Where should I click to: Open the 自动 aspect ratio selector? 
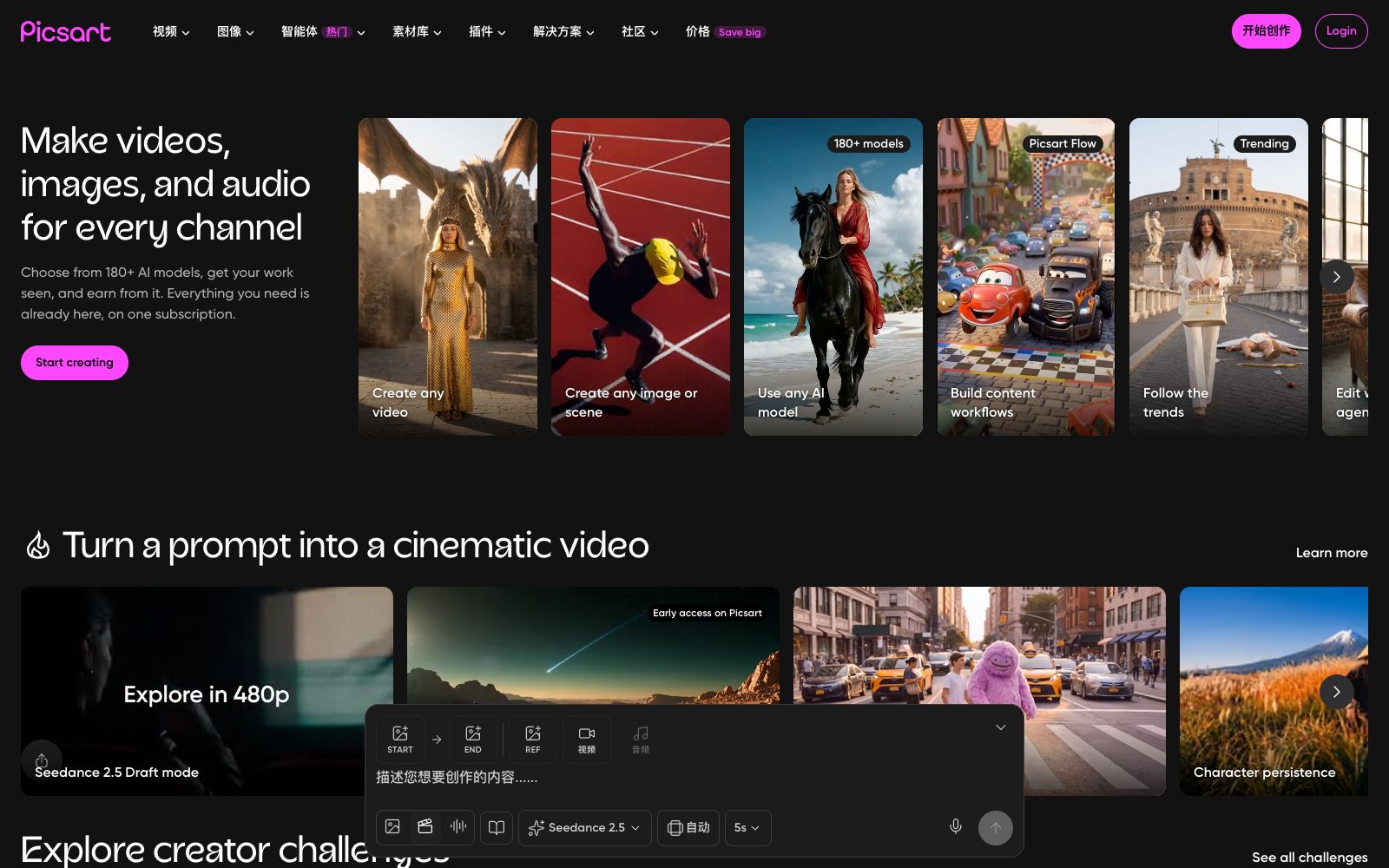coord(688,827)
